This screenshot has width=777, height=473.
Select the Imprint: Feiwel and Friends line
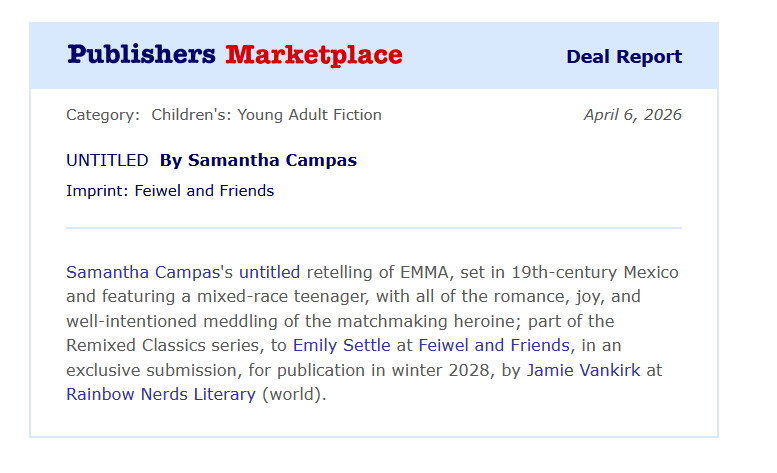170,190
